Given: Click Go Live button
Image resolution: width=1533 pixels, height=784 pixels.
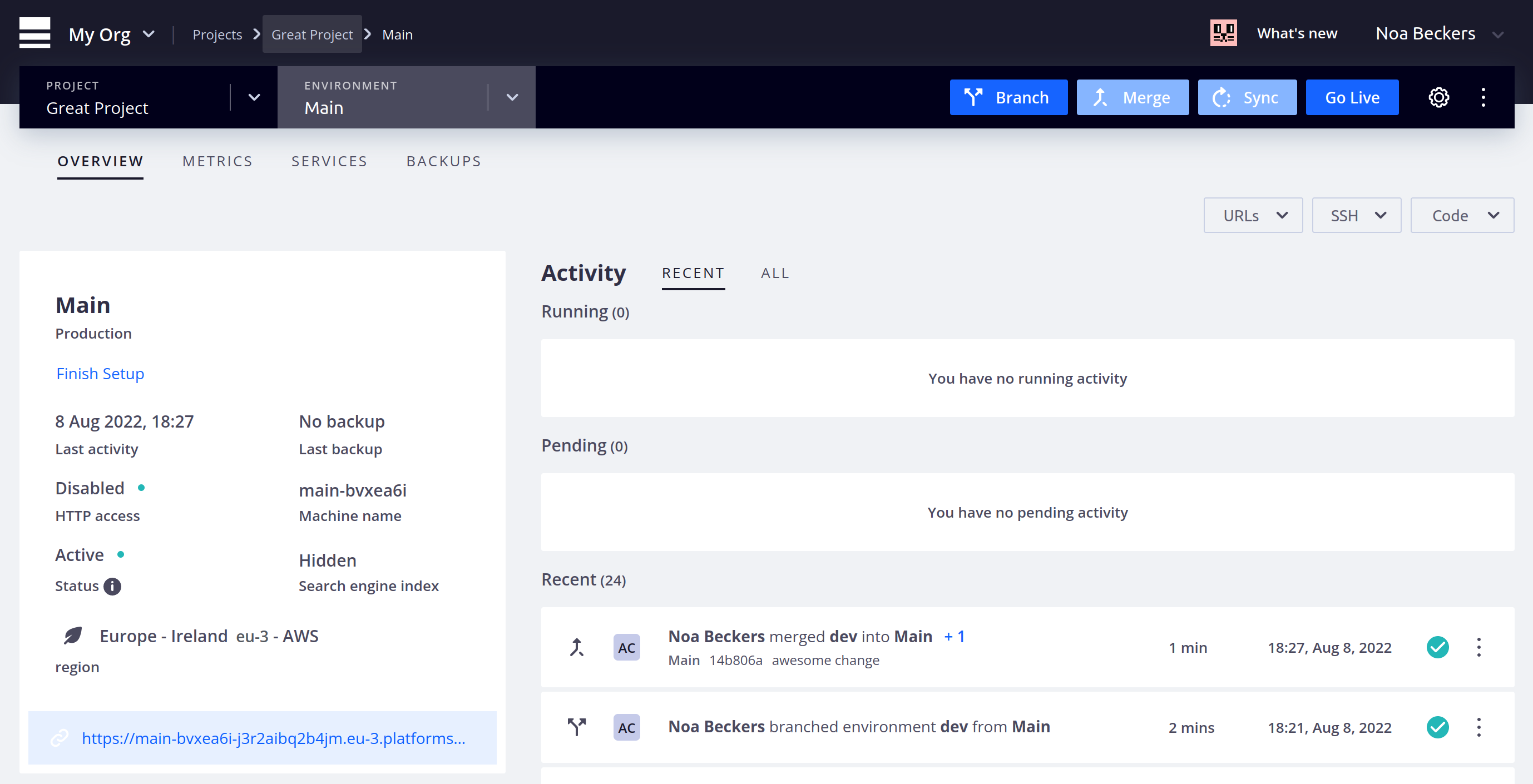Looking at the screenshot, I should [1352, 97].
